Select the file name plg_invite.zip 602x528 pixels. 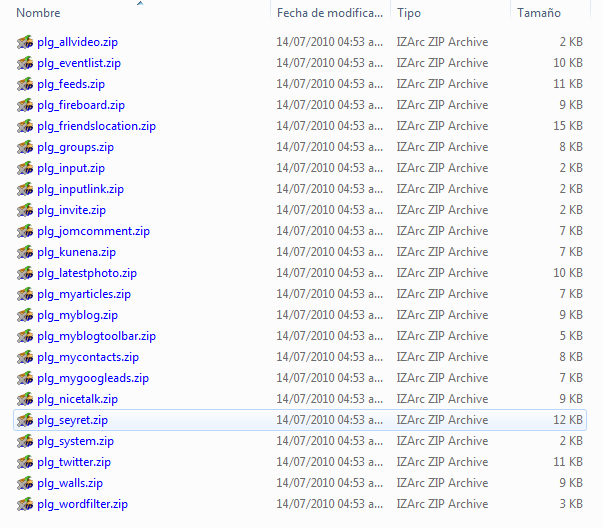(71, 210)
